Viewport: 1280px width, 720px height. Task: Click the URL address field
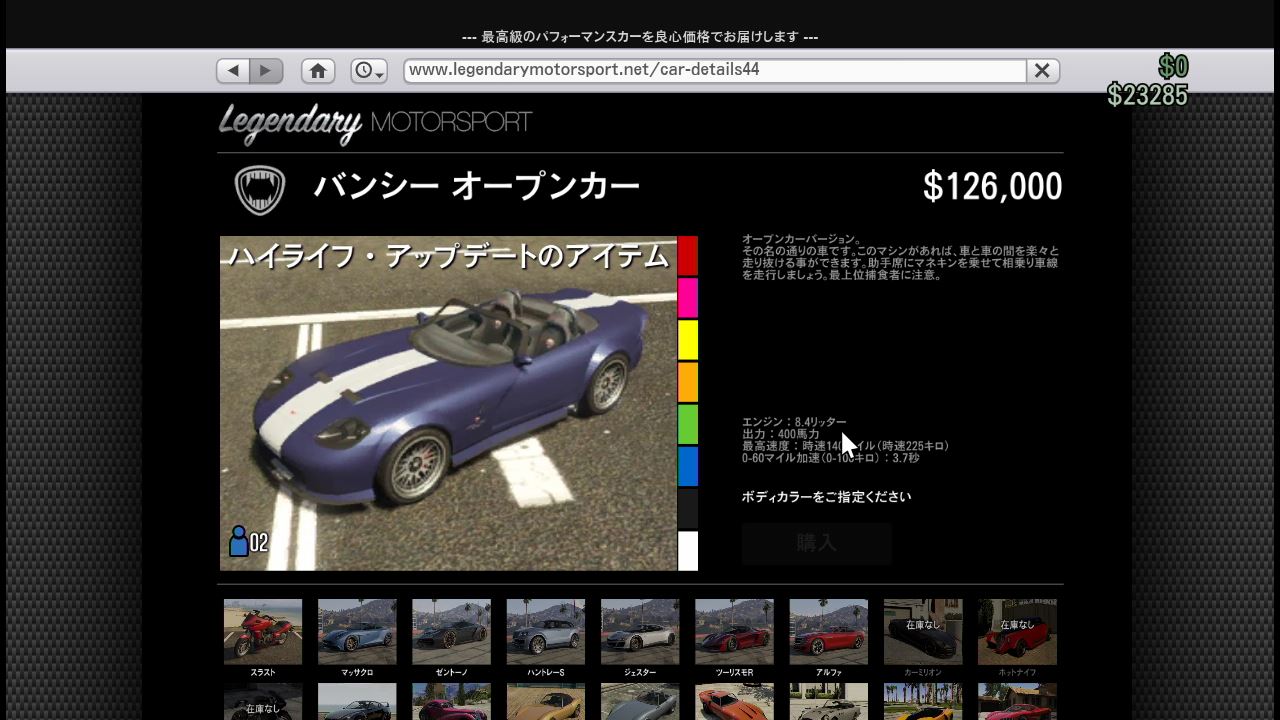(x=715, y=70)
